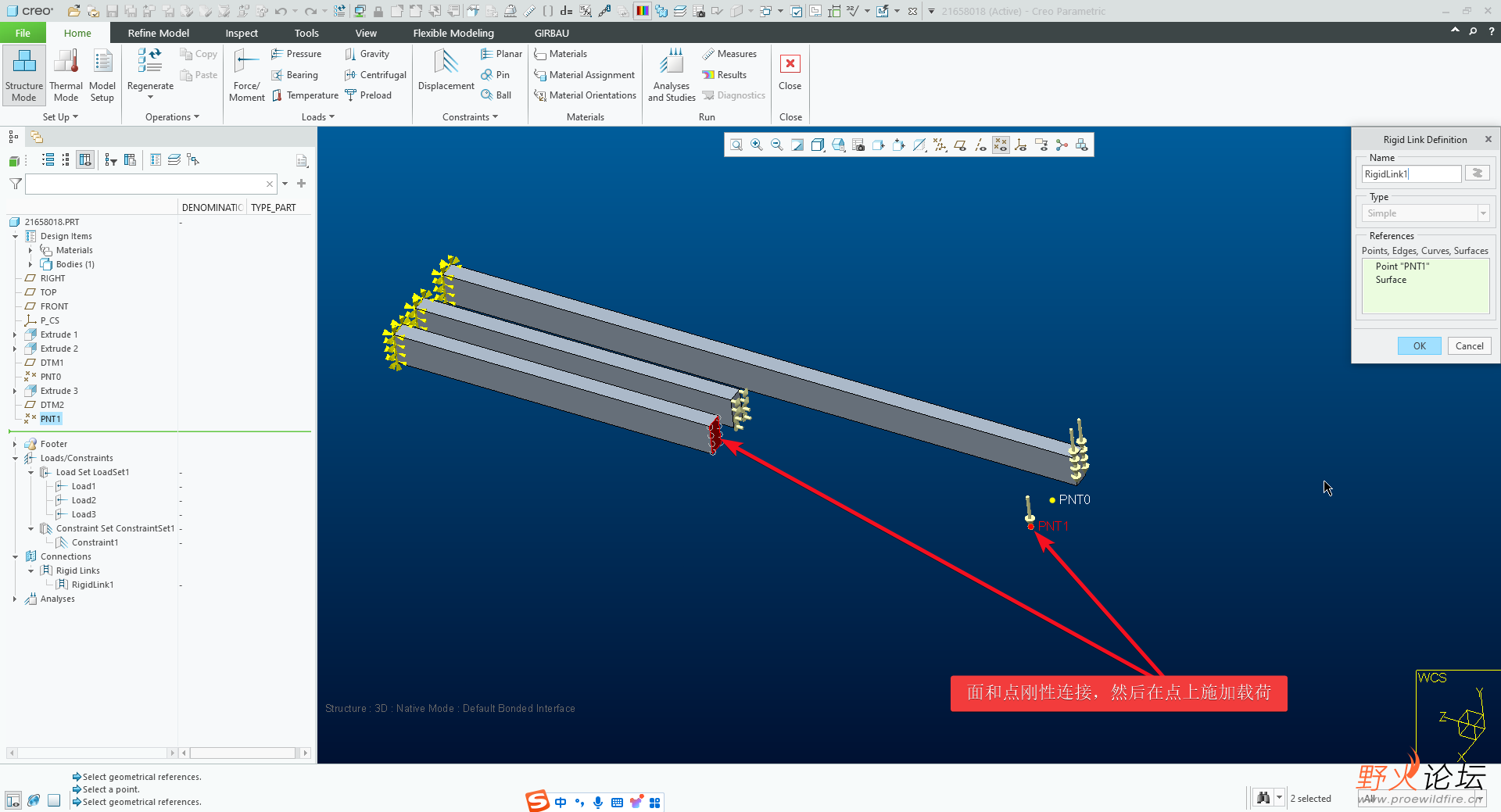
Task: Click the Refit zoom icon in the graphics toolbar
Action: pyautogui.click(x=736, y=145)
